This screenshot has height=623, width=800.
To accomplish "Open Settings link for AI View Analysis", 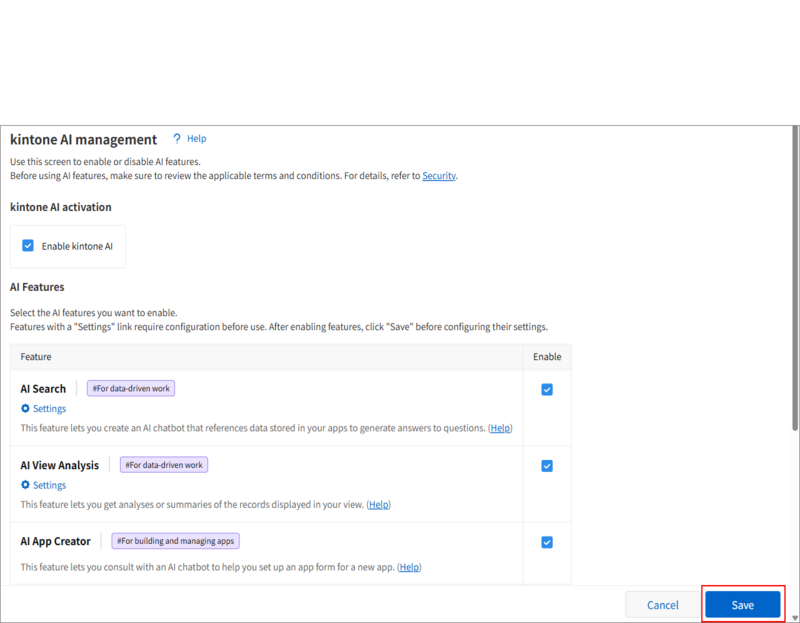I will click(x=49, y=485).
